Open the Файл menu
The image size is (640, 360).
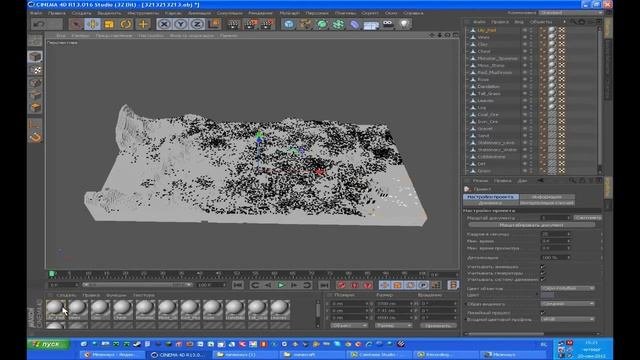(x=36, y=13)
